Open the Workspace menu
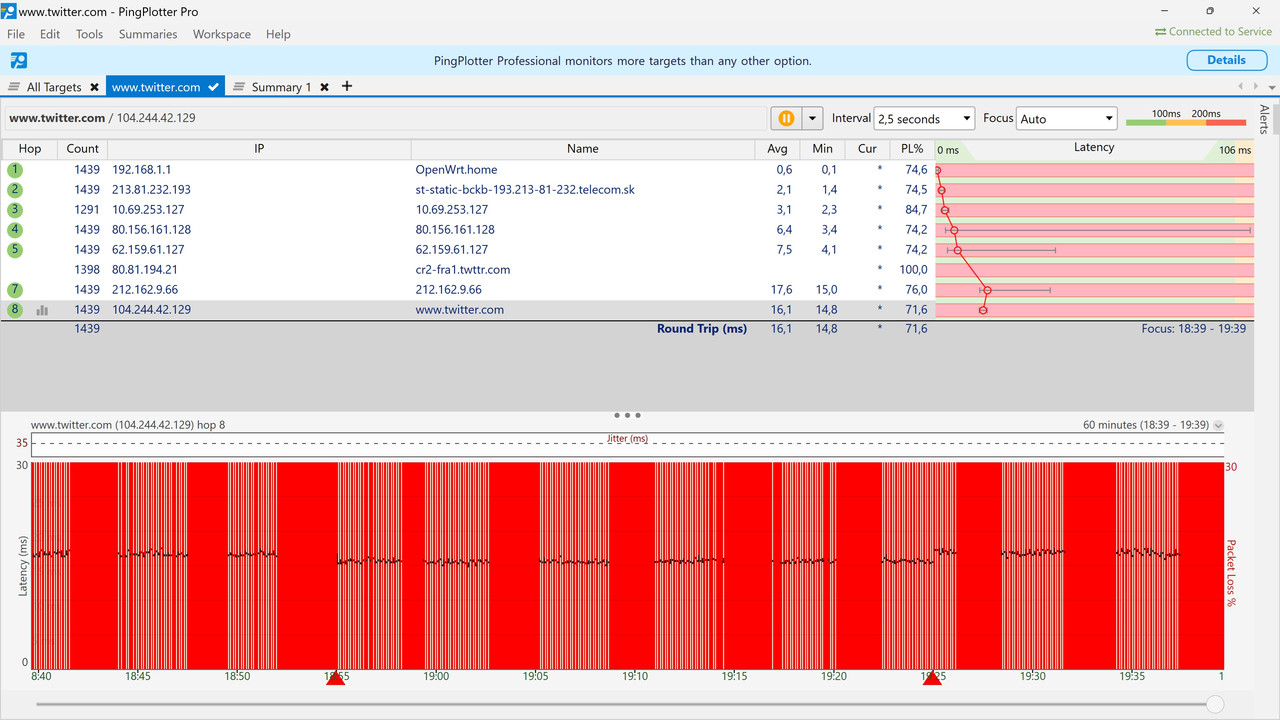This screenshot has height=720, width=1280. [222, 34]
